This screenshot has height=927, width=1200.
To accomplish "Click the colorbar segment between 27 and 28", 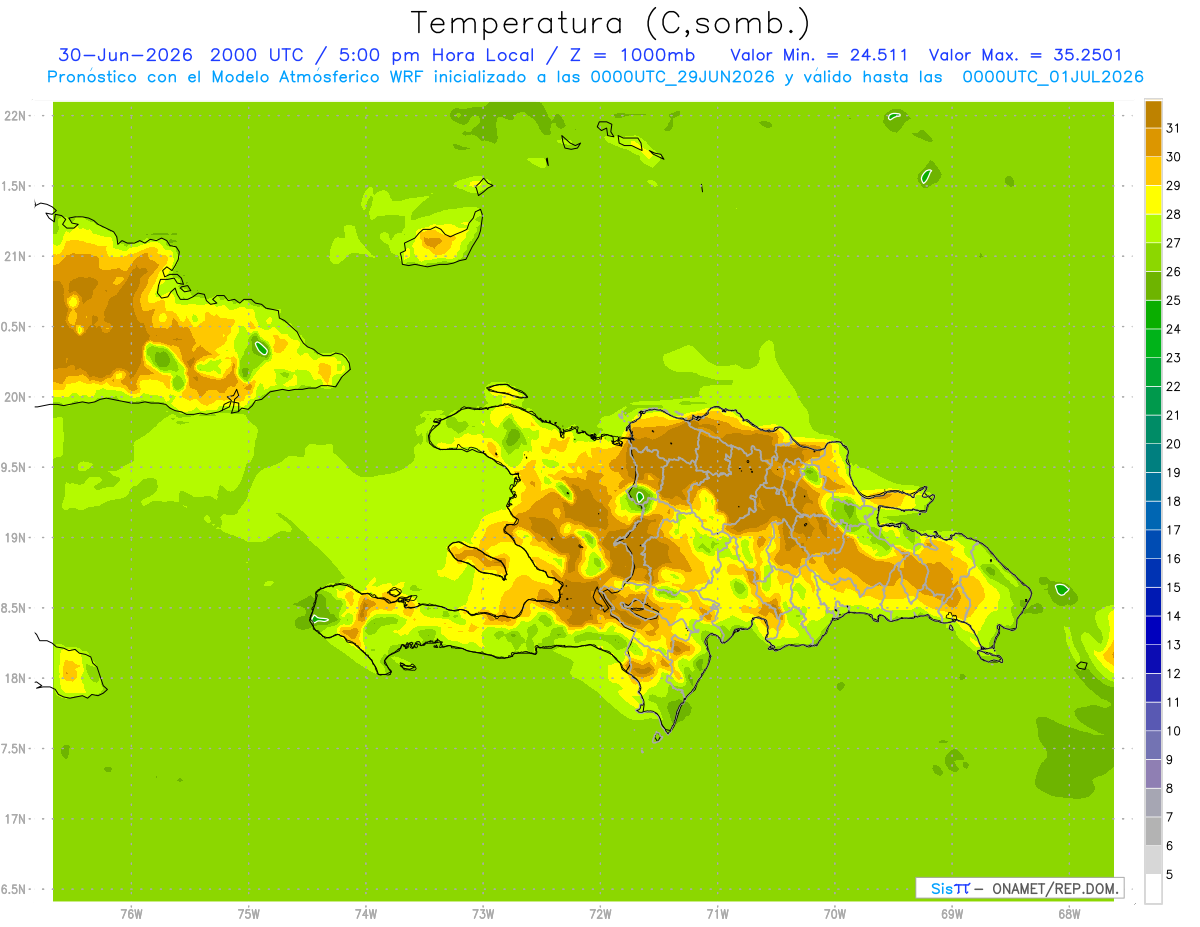I will pos(1153,228).
